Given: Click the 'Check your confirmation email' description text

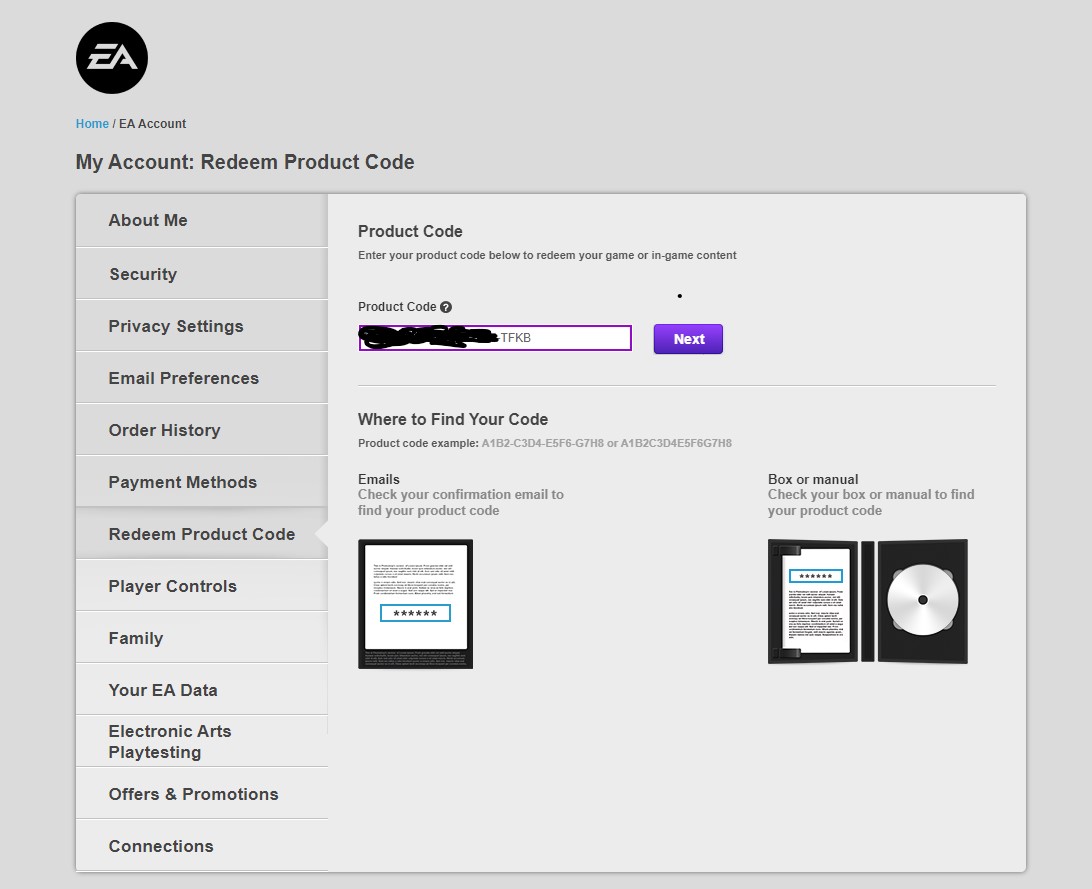Looking at the screenshot, I should tap(461, 503).
